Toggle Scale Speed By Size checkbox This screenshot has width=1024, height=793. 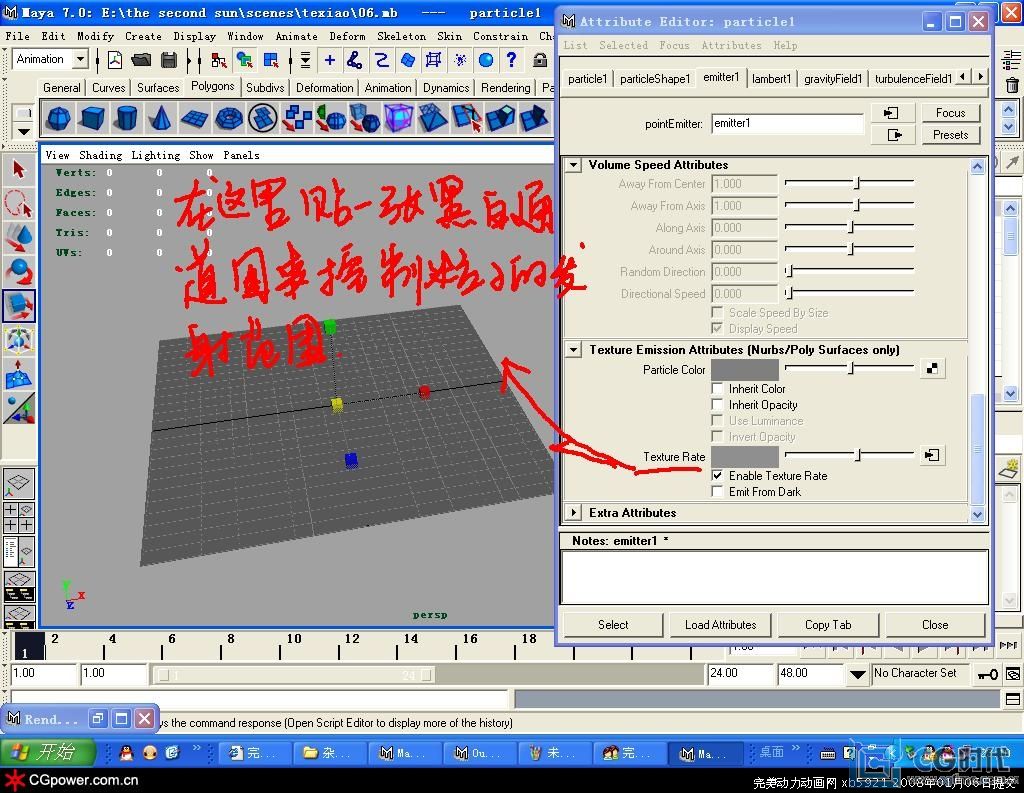(x=717, y=312)
